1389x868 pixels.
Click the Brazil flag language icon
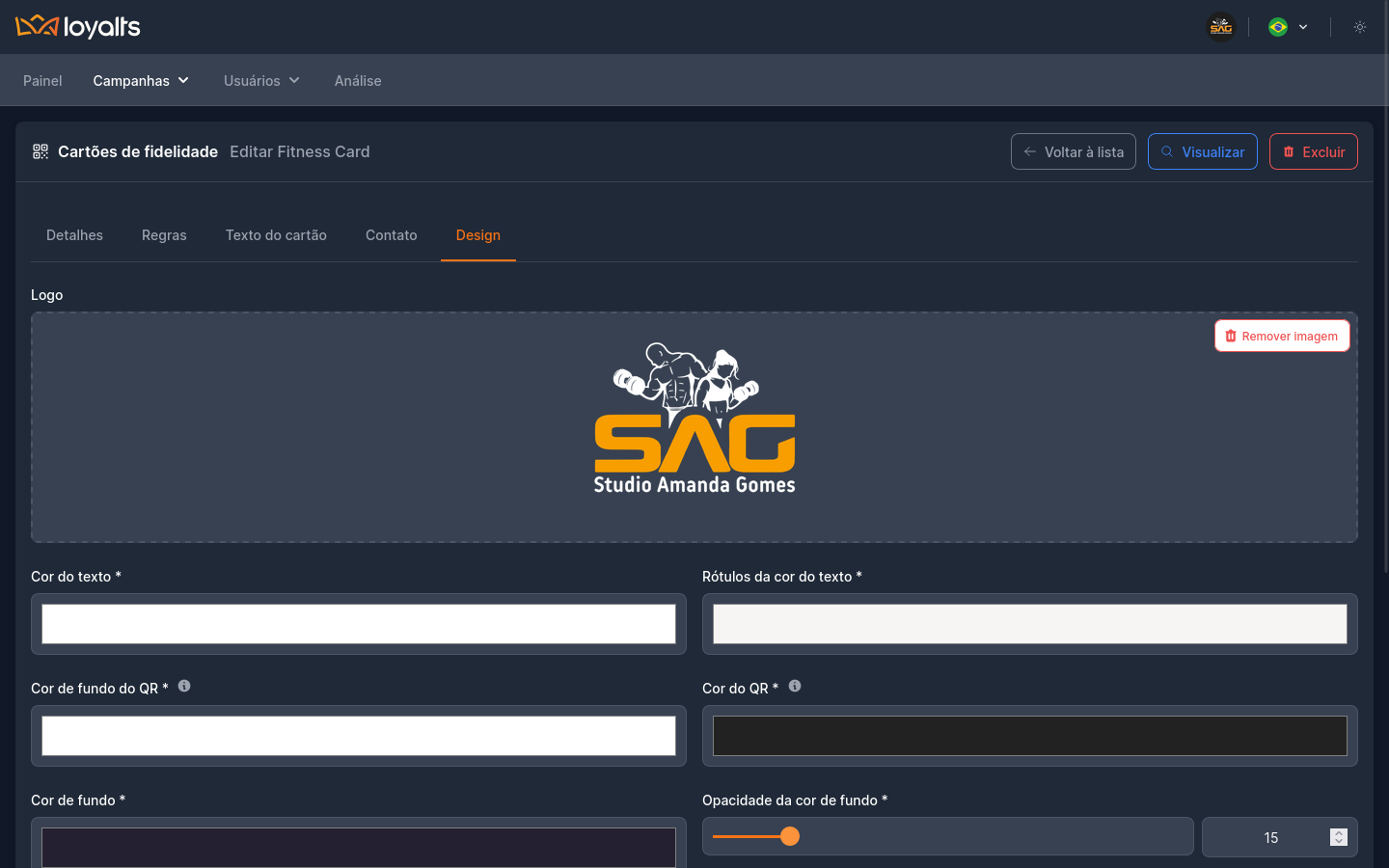point(1278,27)
